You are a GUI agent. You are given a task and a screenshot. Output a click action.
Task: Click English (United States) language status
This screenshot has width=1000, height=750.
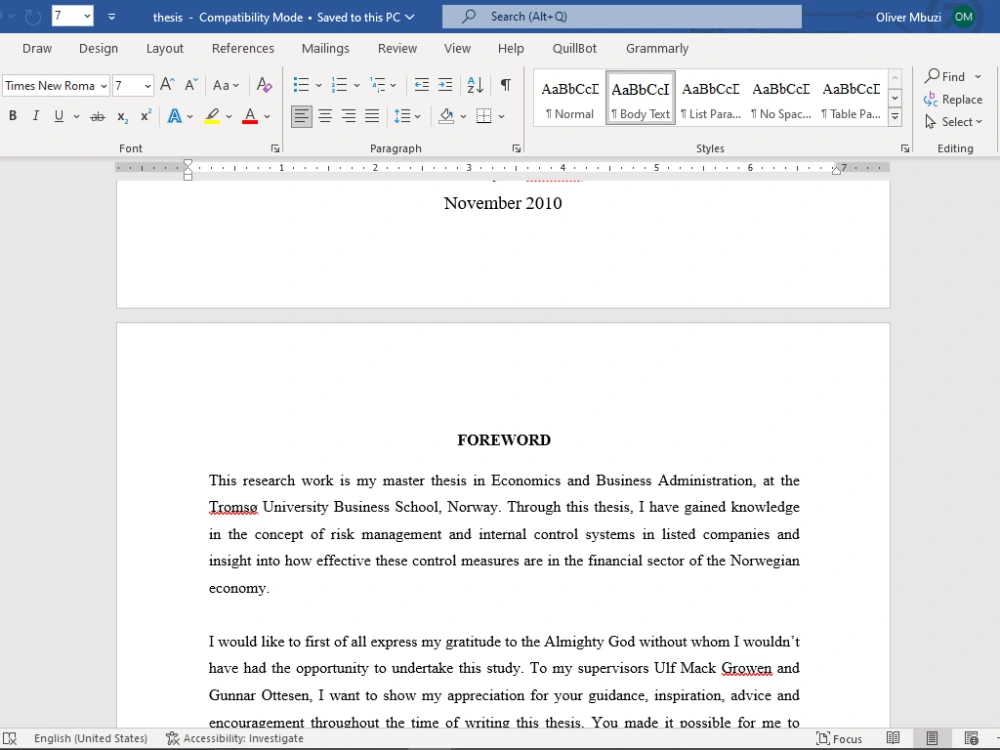[91, 739]
